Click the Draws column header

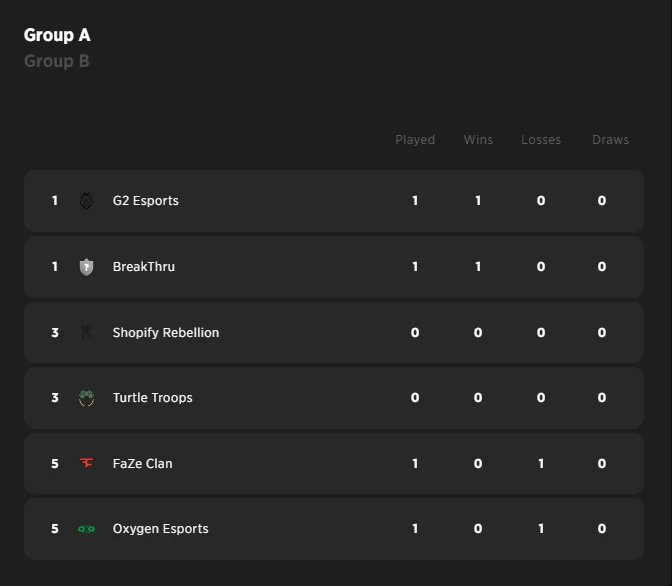(610, 140)
